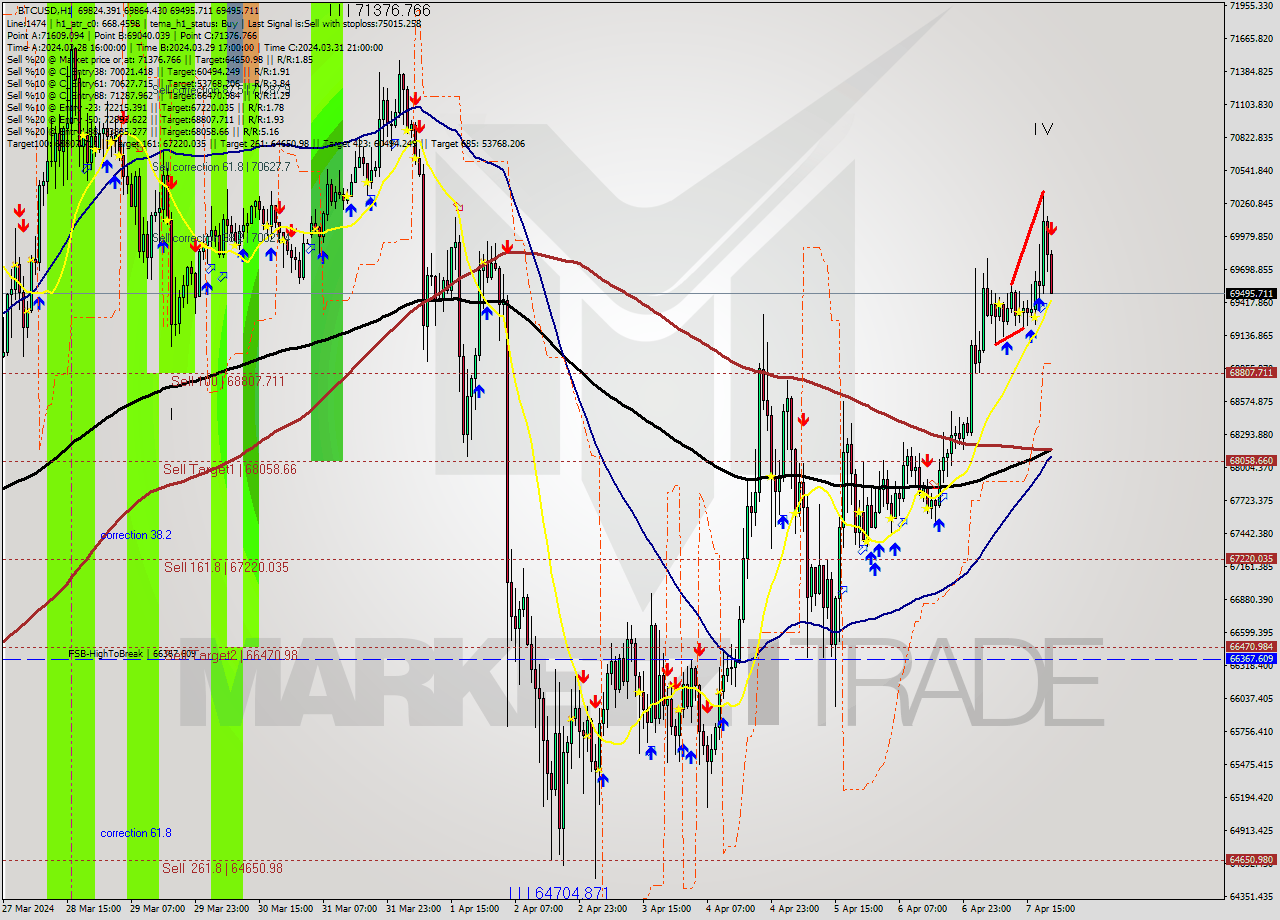Select the 'correction 61.8' blue label
1280x920 pixels.
click(x=136, y=833)
